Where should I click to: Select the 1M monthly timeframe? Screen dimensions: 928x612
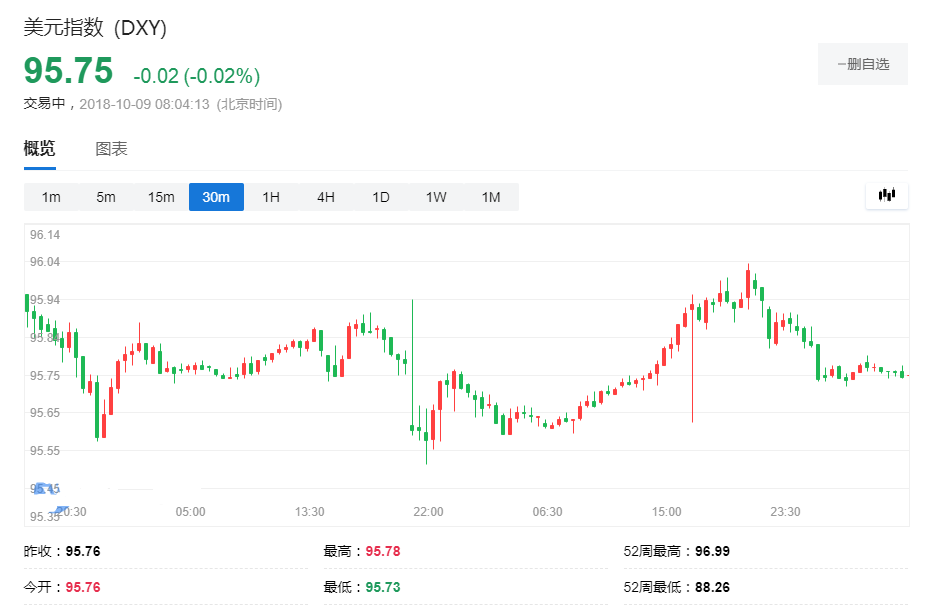(x=491, y=197)
